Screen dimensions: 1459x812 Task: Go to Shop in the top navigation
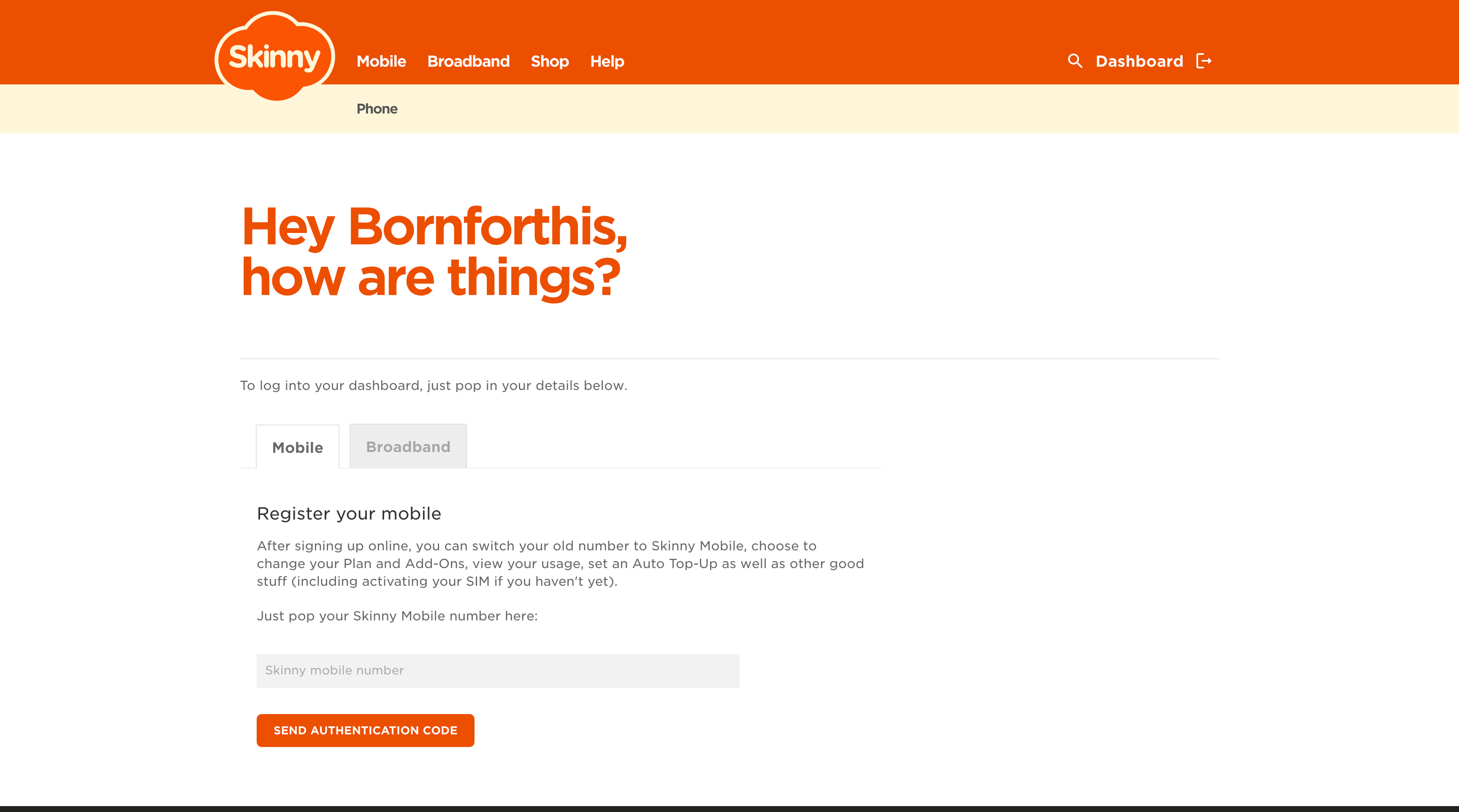(549, 61)
